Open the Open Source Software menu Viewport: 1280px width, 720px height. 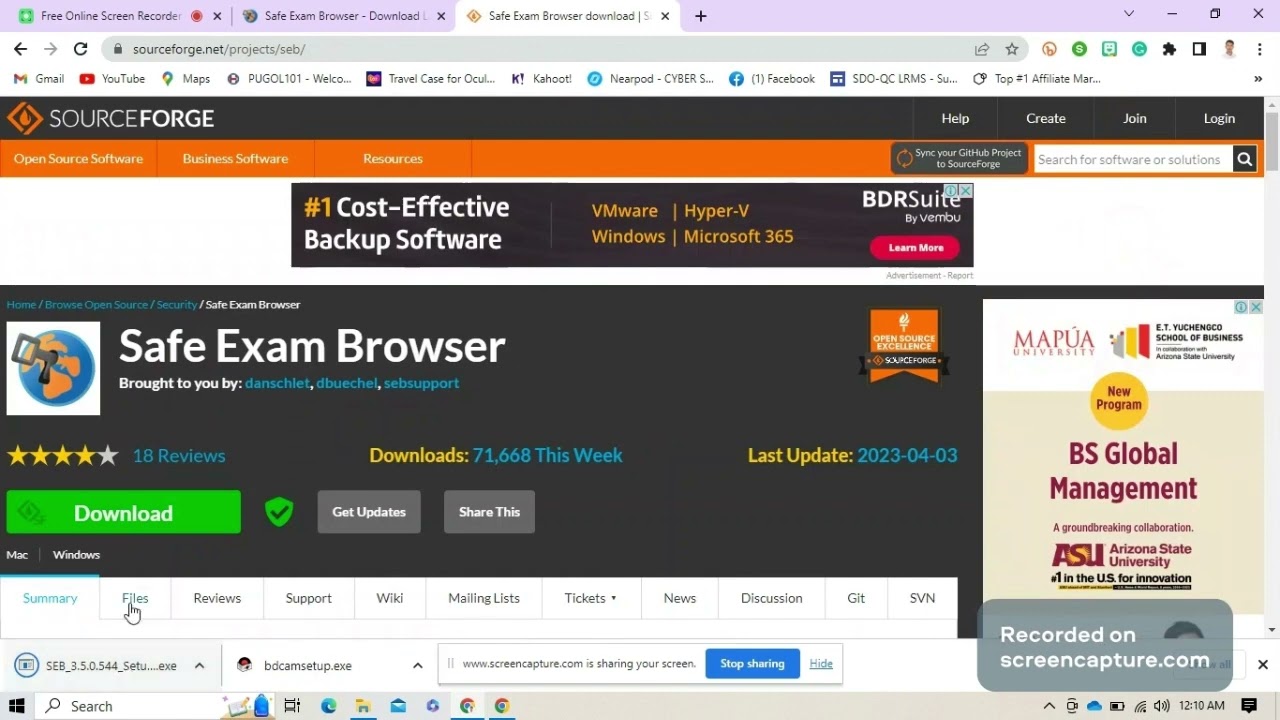tap(78, 159)
